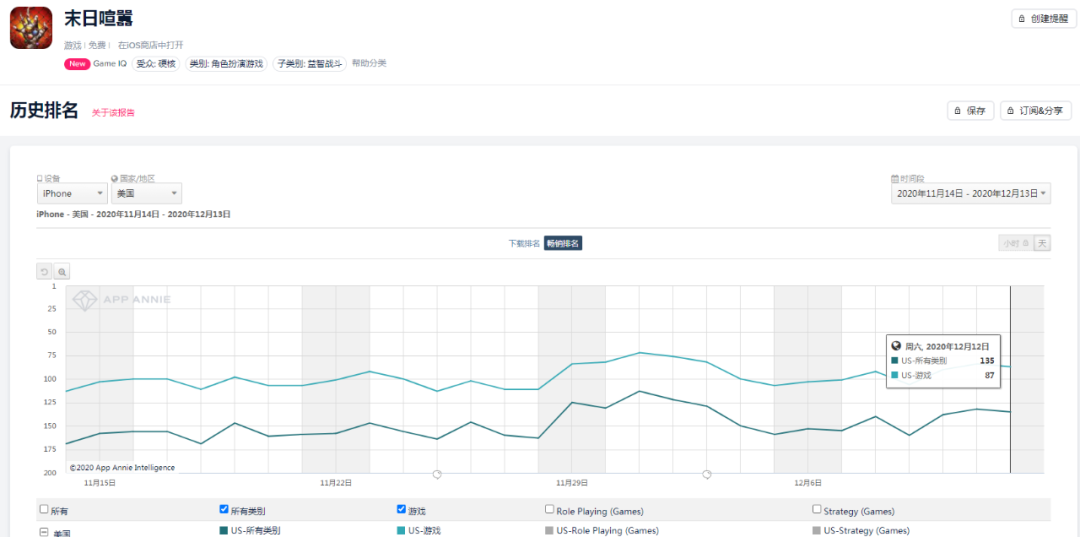Click the event marker near 11月25日 on axis
The width and height of the screenshot is (1080, 537).
pos(437,474)
